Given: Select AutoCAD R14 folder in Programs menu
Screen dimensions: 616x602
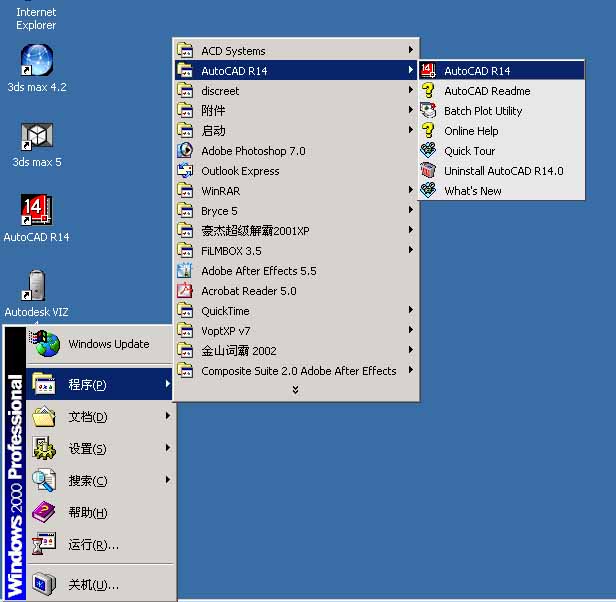Looking at the screenshot, I should point(296,70).
